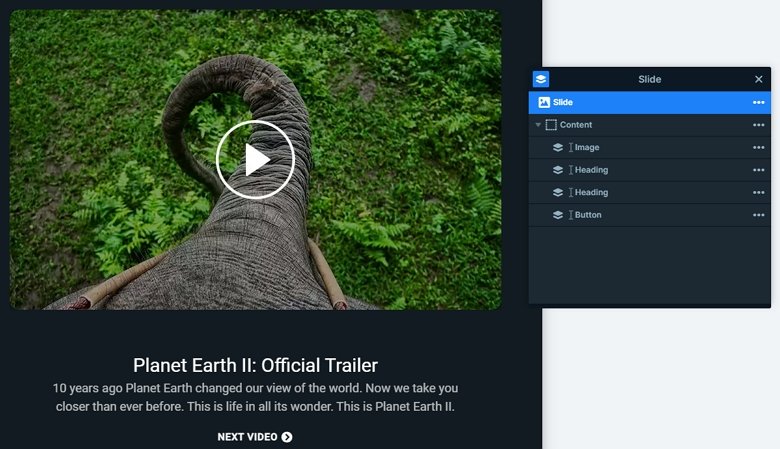Viewport: 780px width, 449px height.
Task: Select the Image layer
Action: pyautogui.click(x=650, y=147)
